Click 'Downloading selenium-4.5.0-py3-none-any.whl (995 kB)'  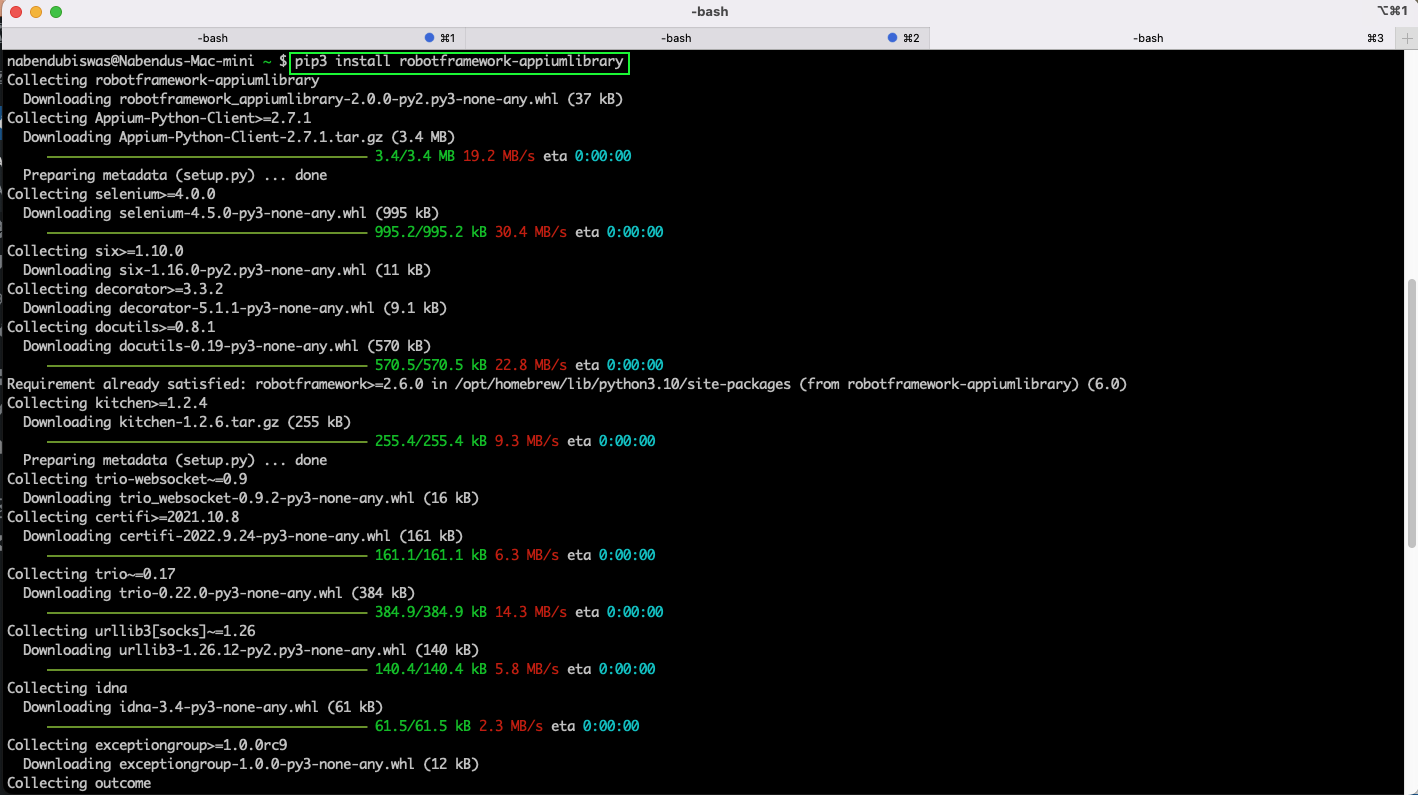231,213
